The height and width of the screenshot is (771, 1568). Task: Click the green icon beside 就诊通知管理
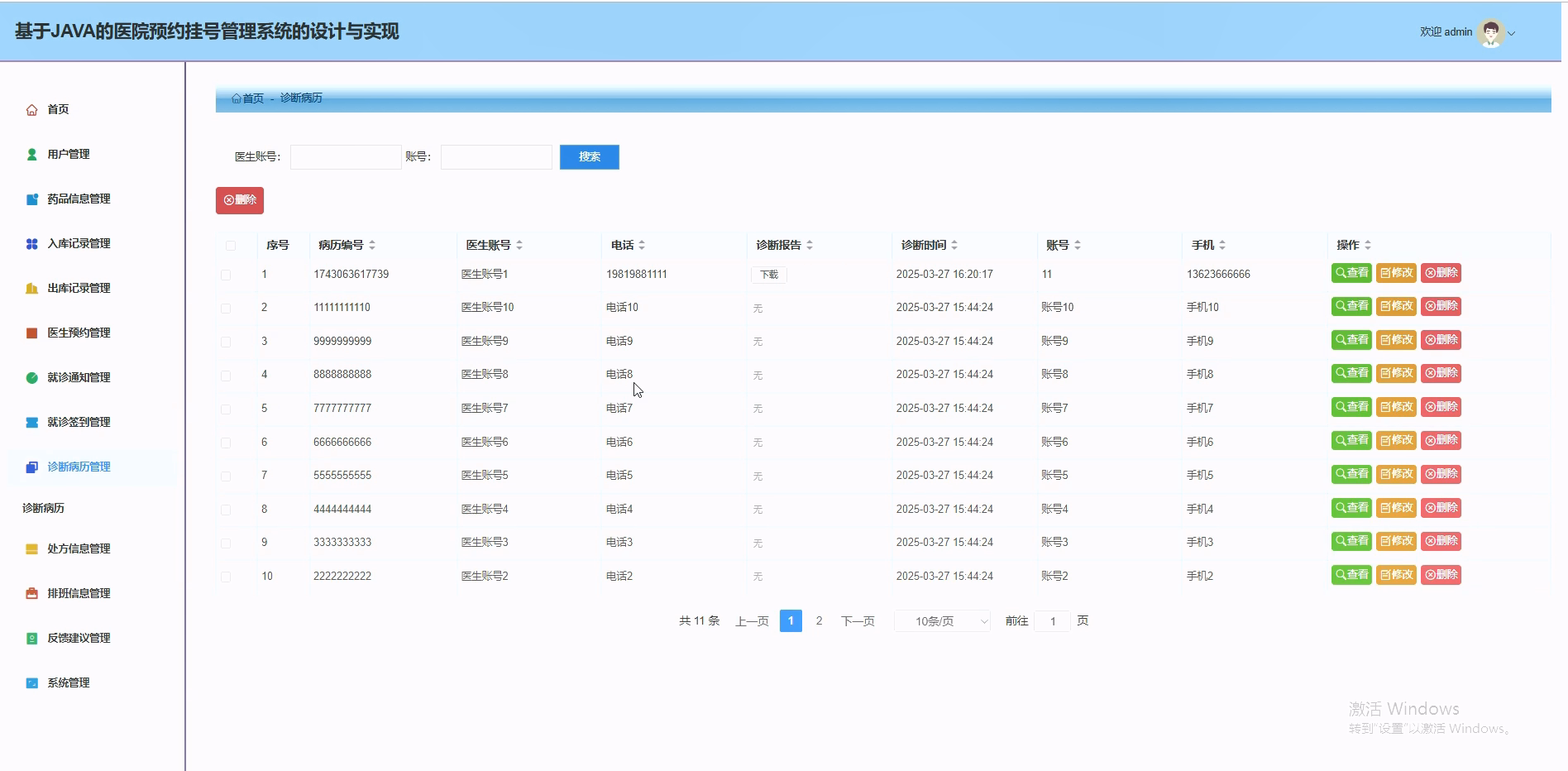pyautogui.click(x=31, y=377)
